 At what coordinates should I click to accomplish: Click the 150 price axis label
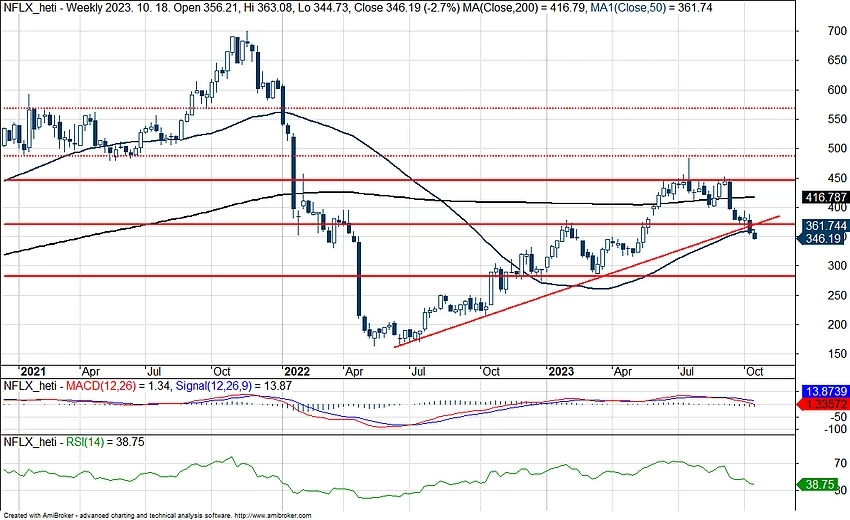pos(837,354)
